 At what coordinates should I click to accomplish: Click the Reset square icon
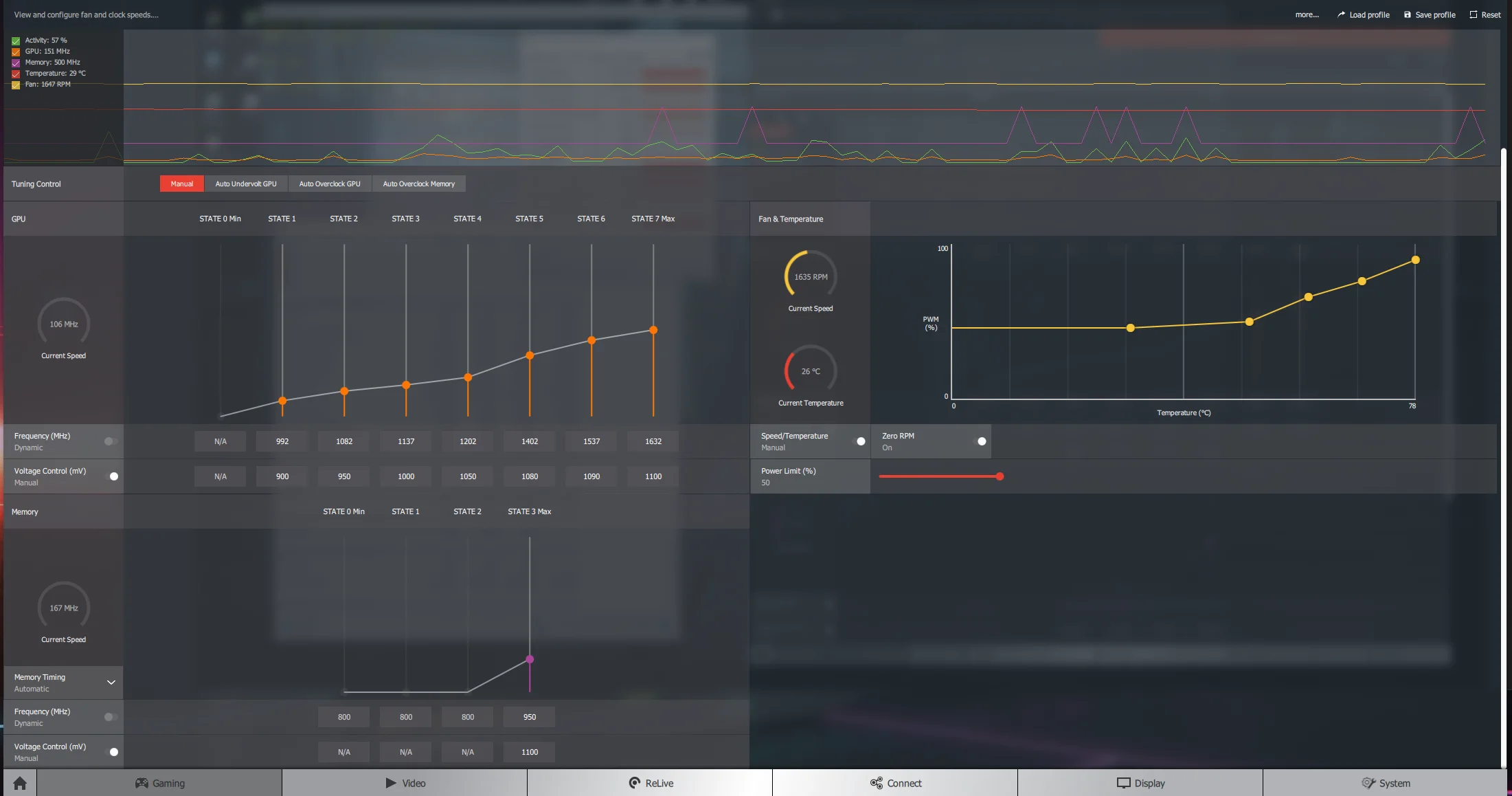pos(1473,14)
